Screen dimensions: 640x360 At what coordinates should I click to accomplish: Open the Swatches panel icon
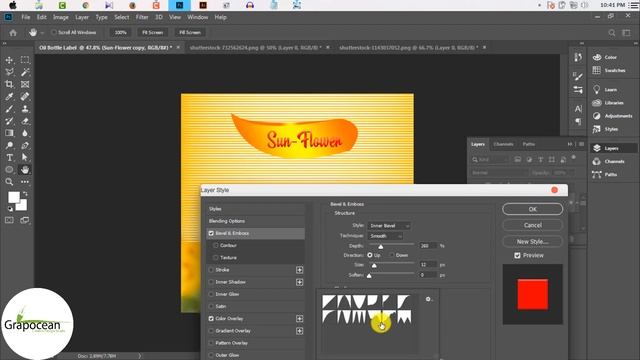point(597,70)
